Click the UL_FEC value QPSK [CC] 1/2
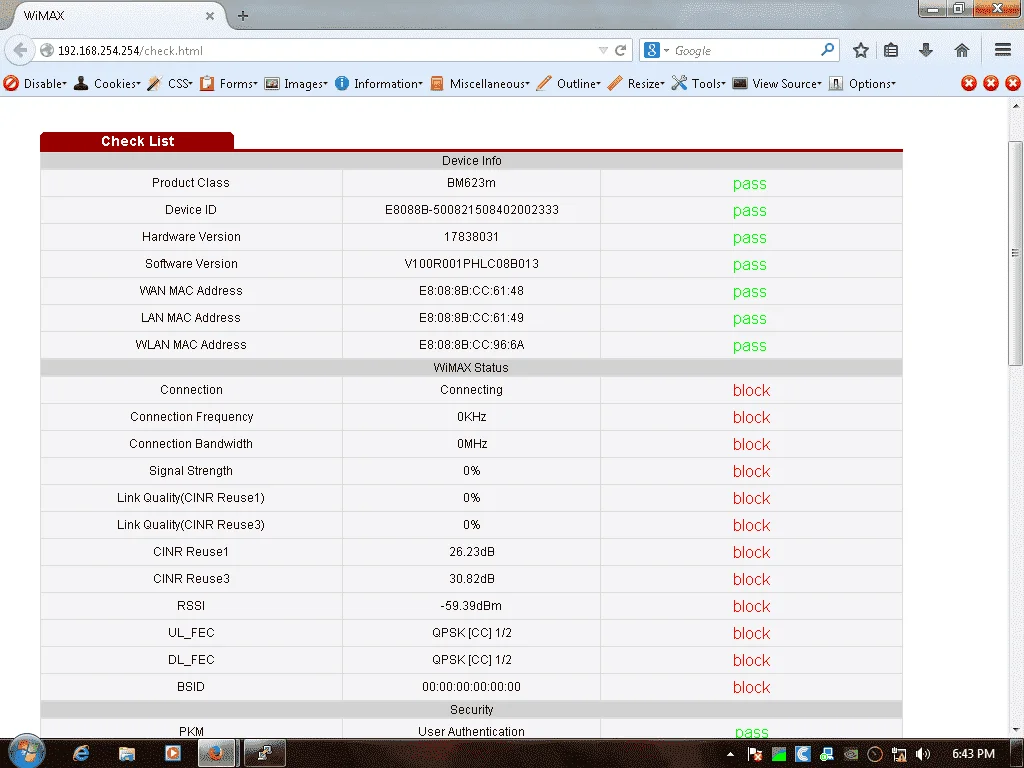Screen dimensions: 1024x768 pyautogui.click(x=472, y=633)
